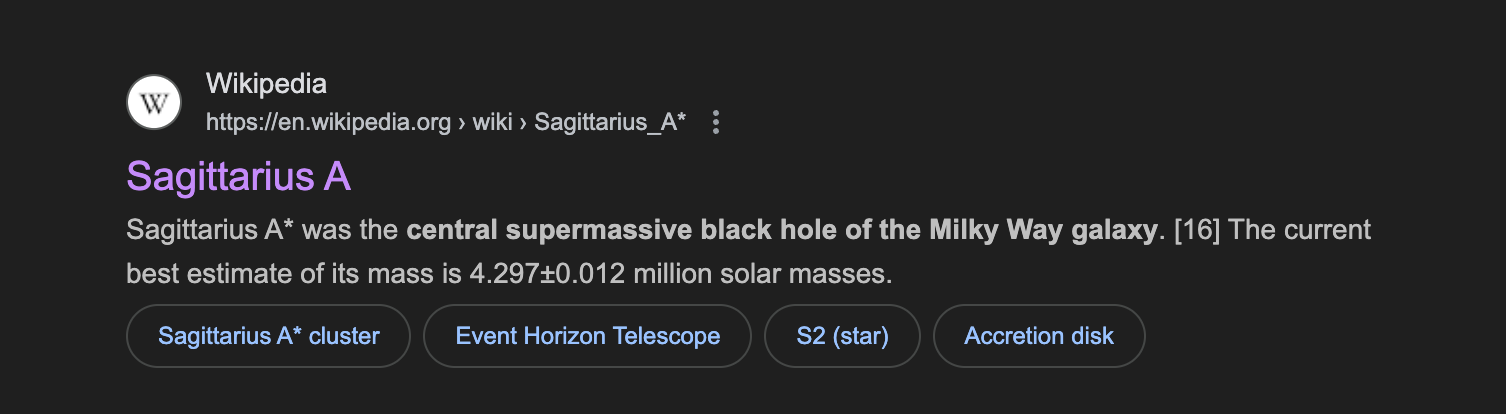This screenshot has height=414, width=1506.
Task: Open the Sagittarius A result title link
Action: [238, 177]
